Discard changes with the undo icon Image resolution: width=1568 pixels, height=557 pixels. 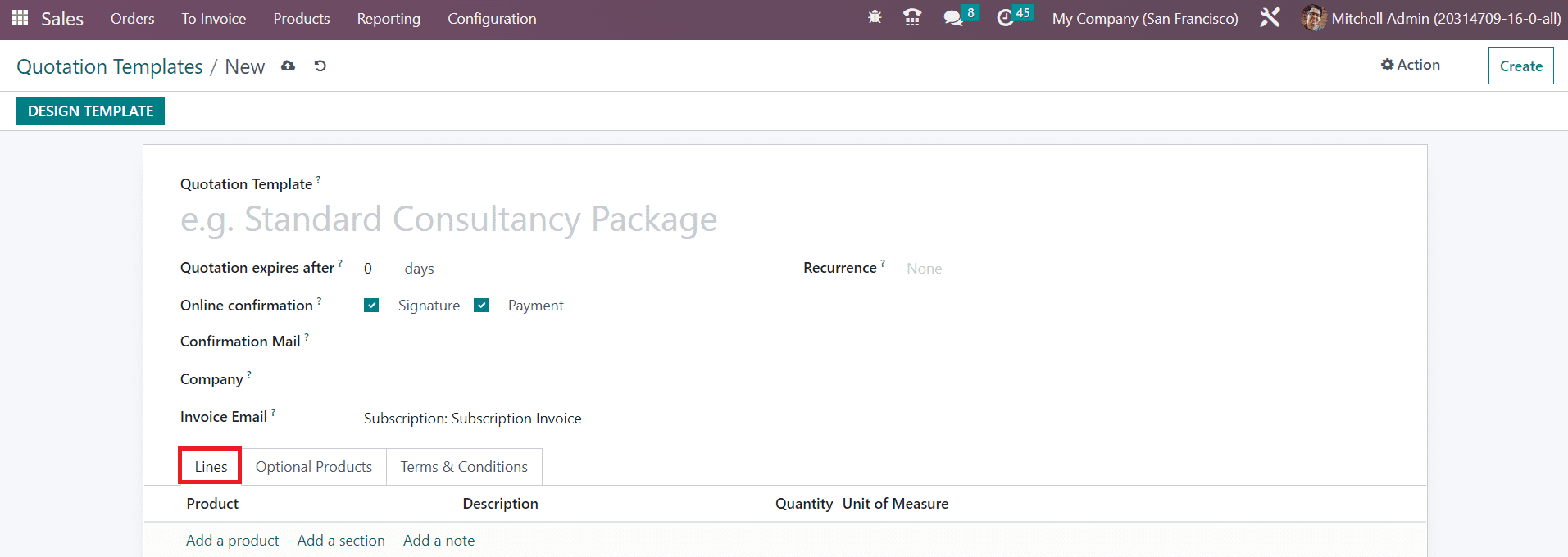(x=320, y=66)
